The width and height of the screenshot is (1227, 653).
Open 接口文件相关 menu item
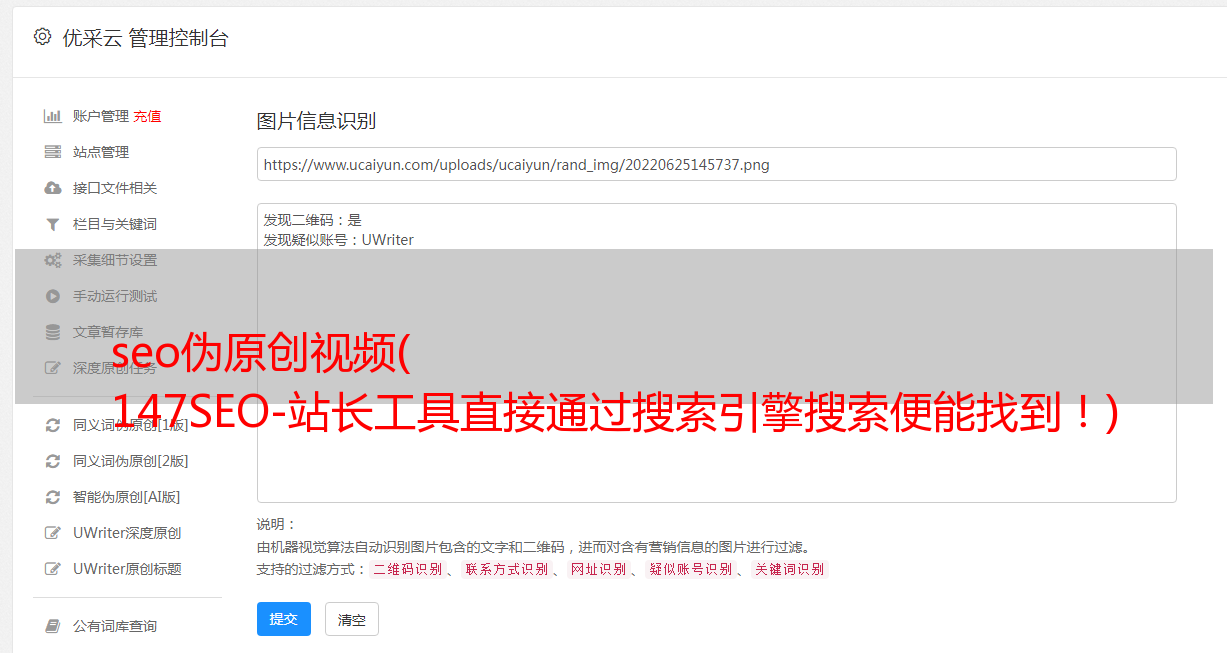pos(115,188)
